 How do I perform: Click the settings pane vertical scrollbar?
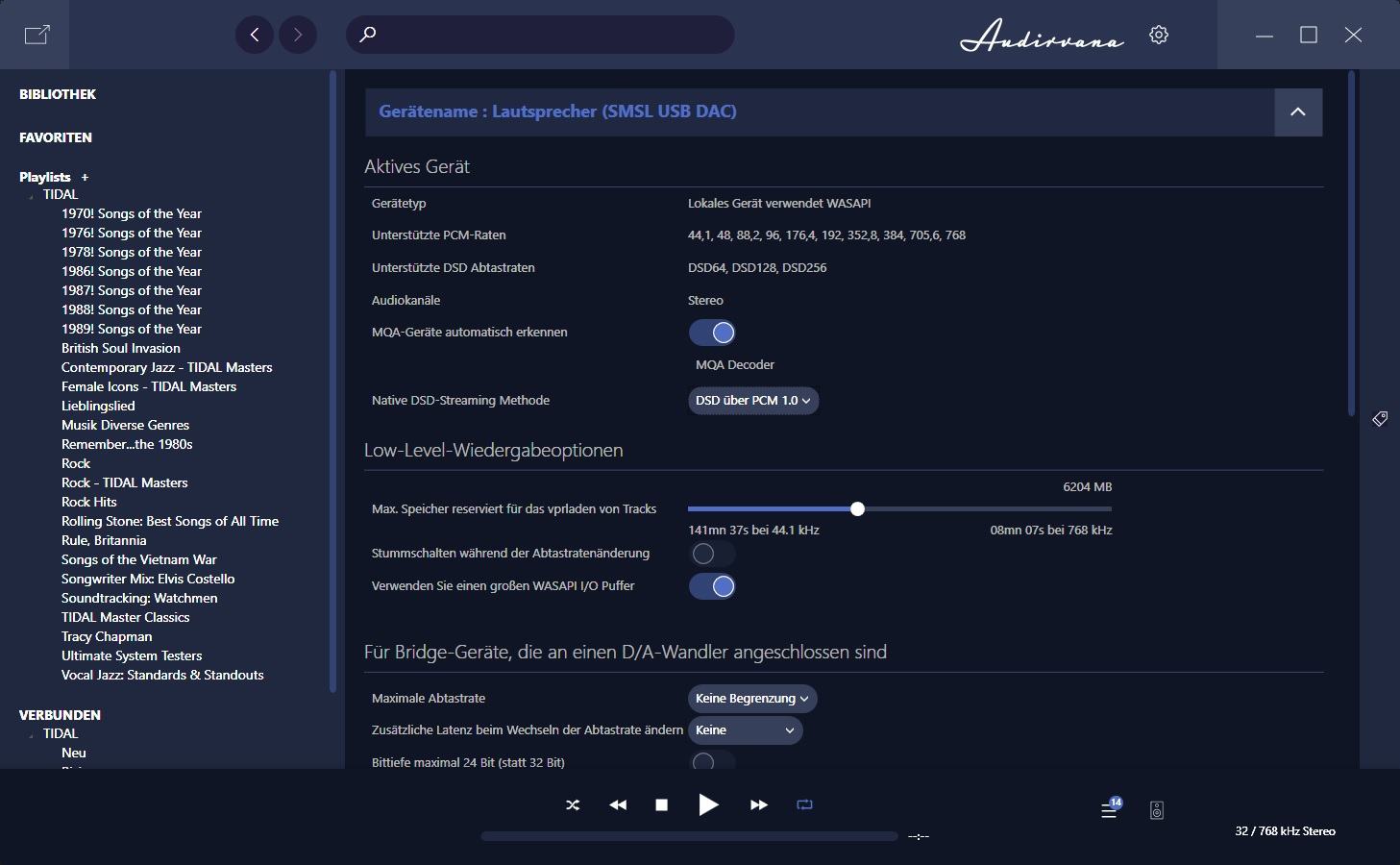pos(1351,242)
